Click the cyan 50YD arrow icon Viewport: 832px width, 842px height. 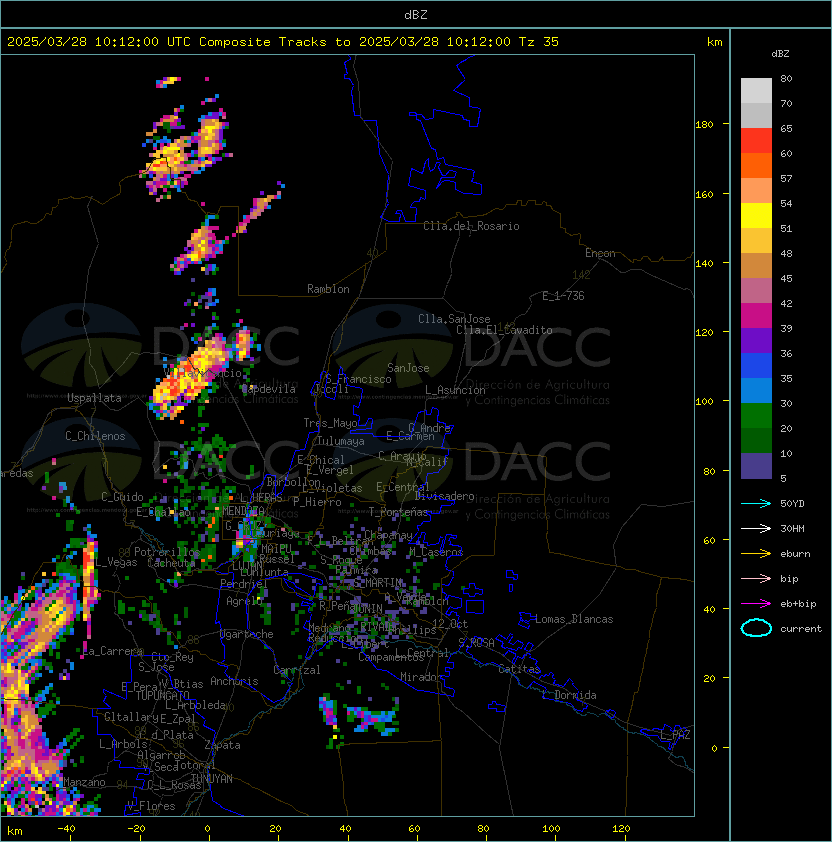[756, 503]
